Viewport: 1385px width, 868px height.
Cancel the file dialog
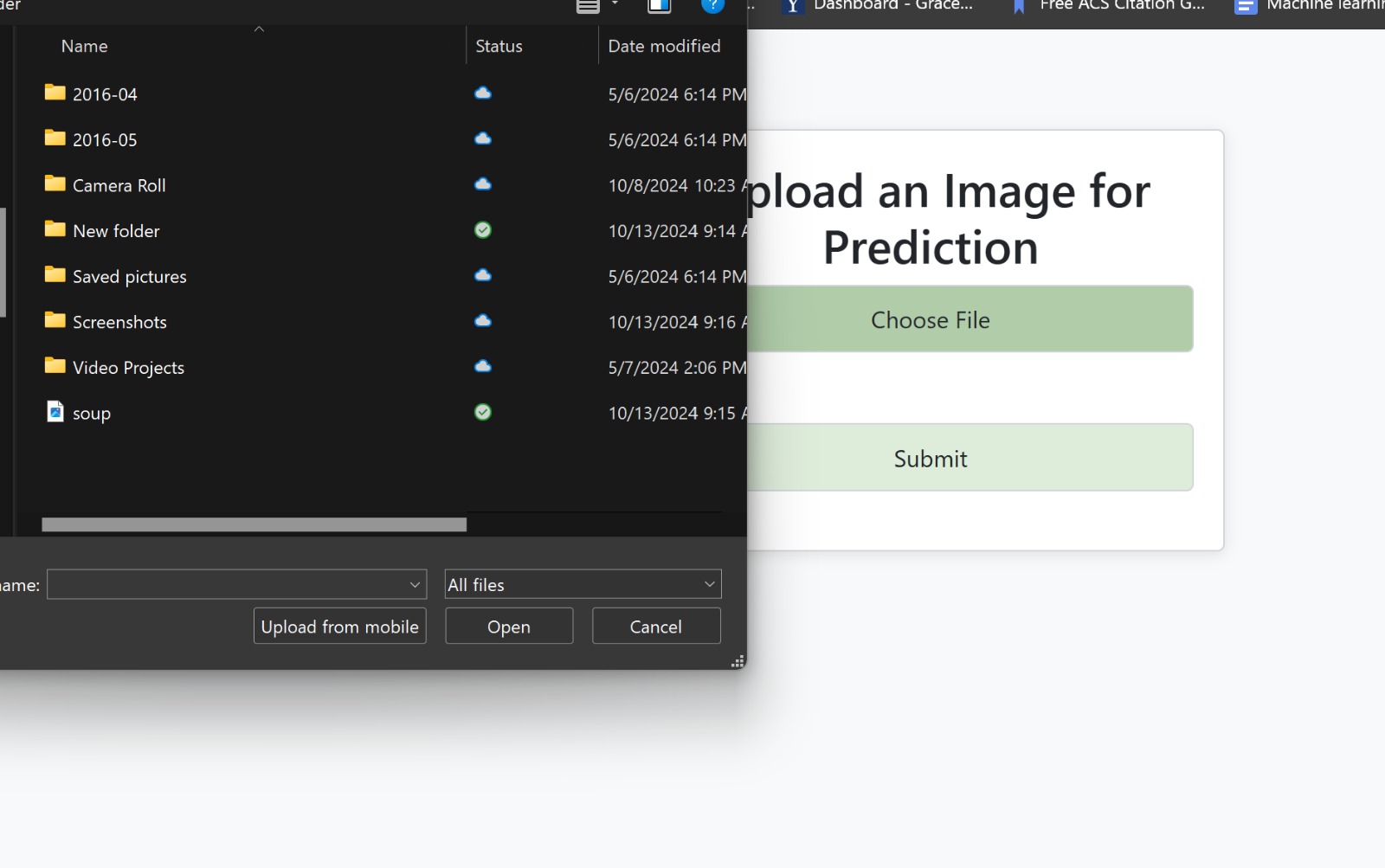[x=656, y=626]
